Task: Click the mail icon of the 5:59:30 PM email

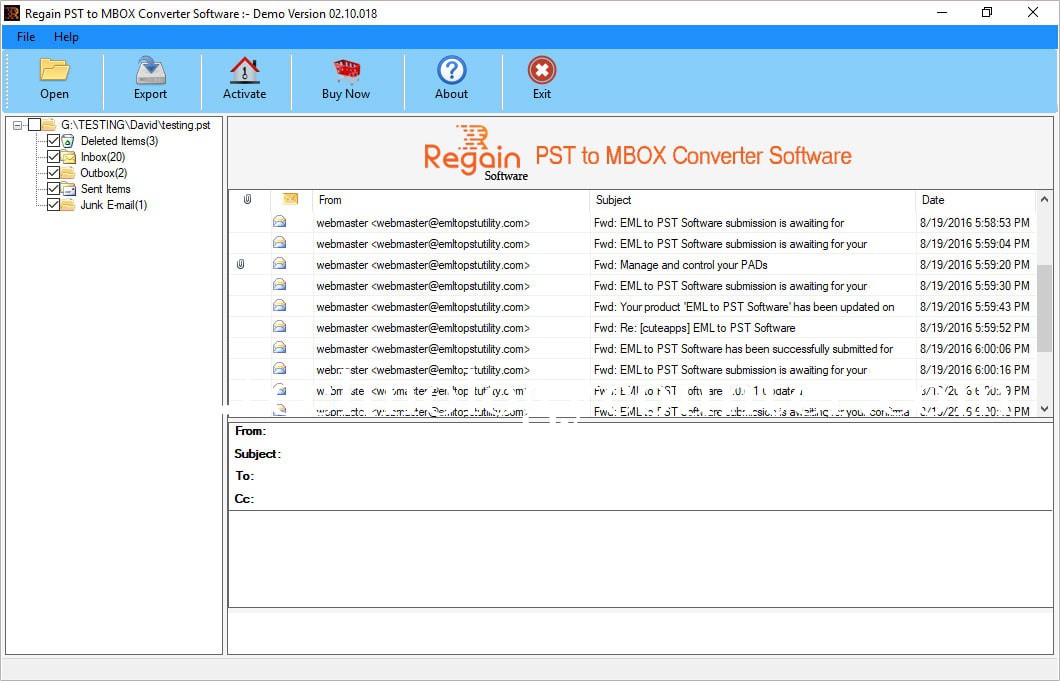Action: (x=279, y=285)
